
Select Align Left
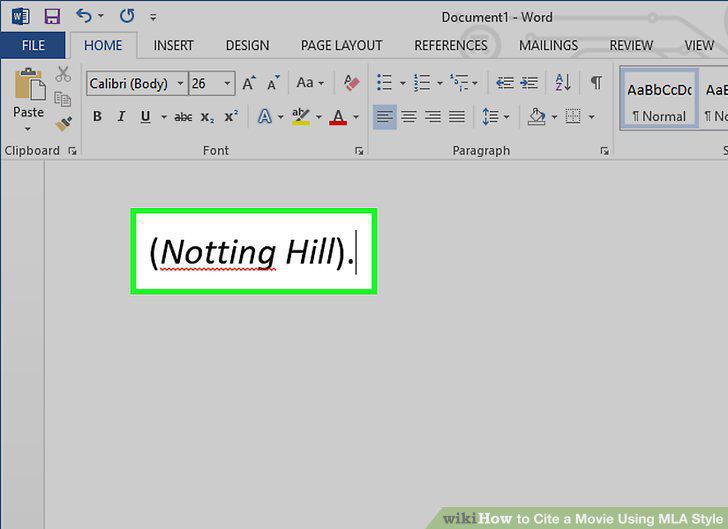[384, 117]
